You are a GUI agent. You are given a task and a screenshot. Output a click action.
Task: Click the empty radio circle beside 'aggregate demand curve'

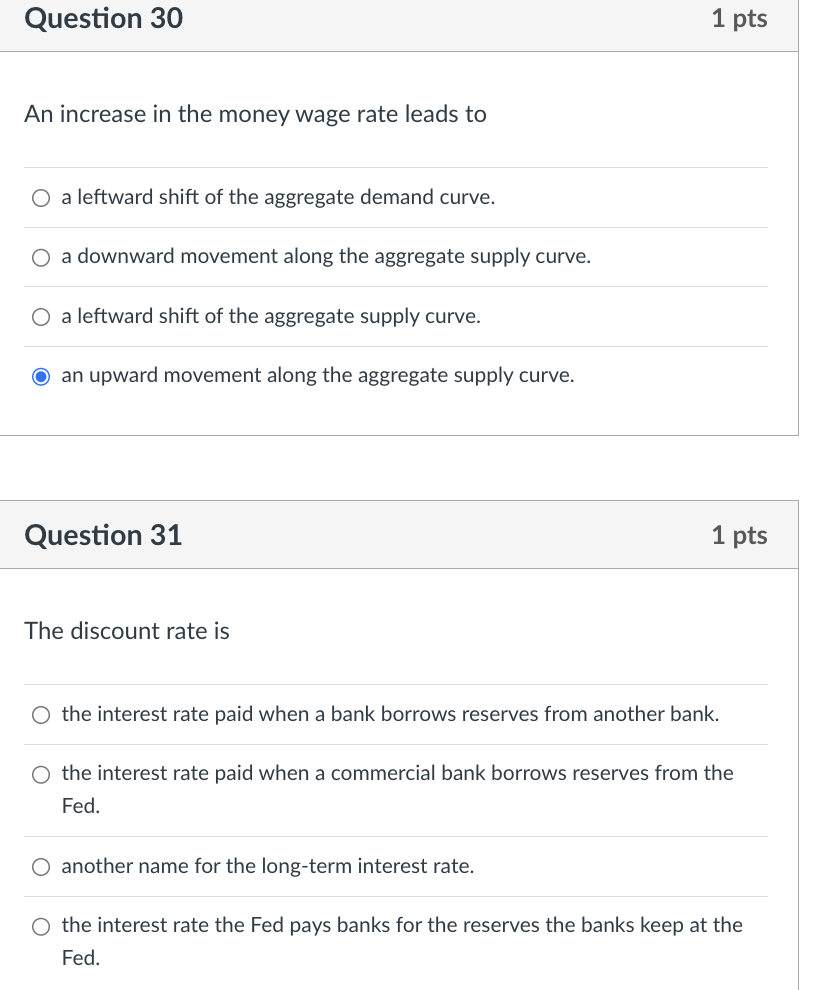pyautogui.click(x=41, y=198)
